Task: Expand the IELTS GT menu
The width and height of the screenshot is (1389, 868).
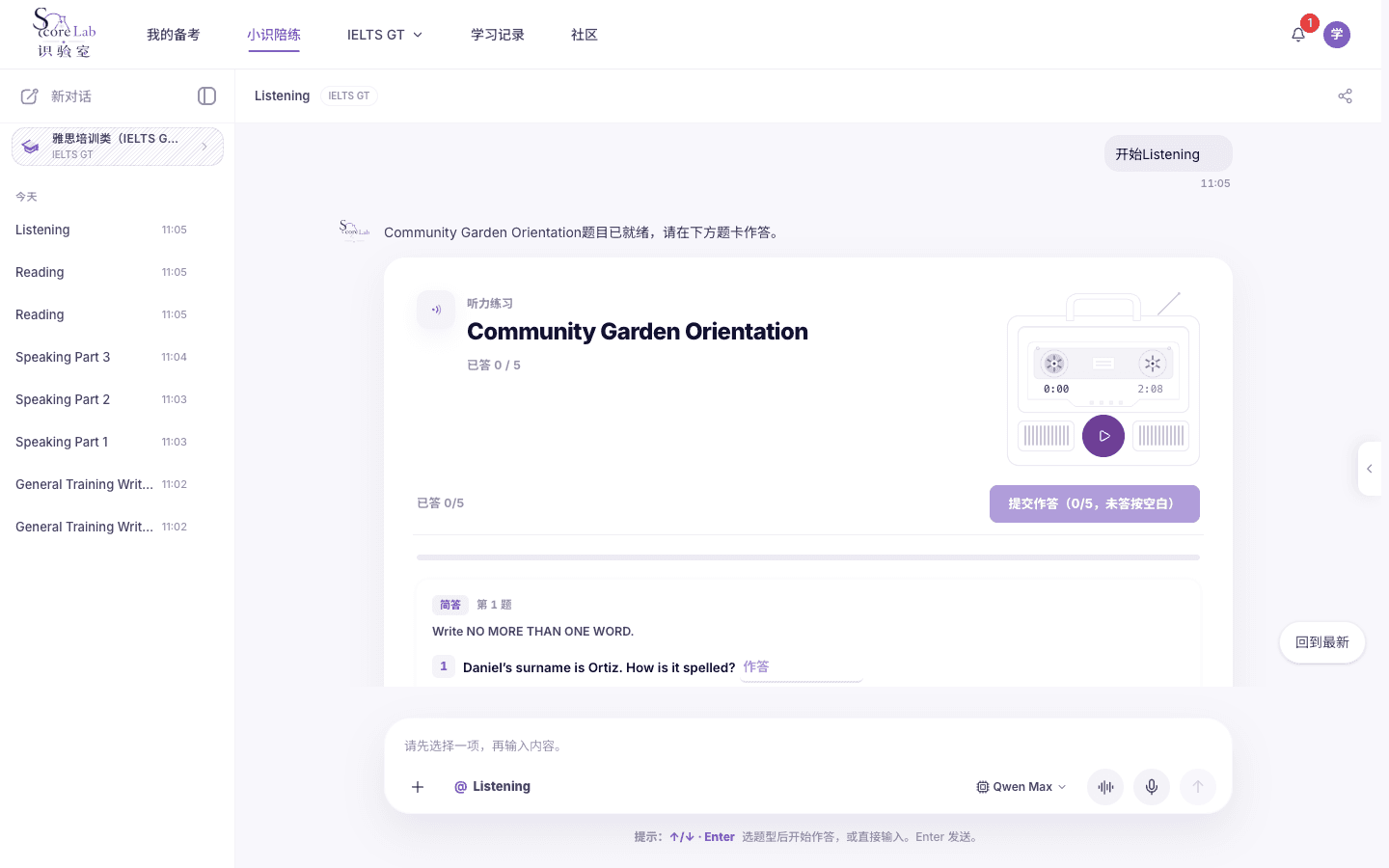Action: (385, 35)
